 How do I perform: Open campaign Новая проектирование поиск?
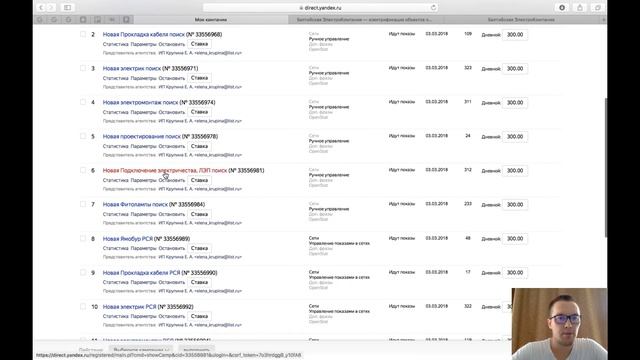tap(142, 136)
